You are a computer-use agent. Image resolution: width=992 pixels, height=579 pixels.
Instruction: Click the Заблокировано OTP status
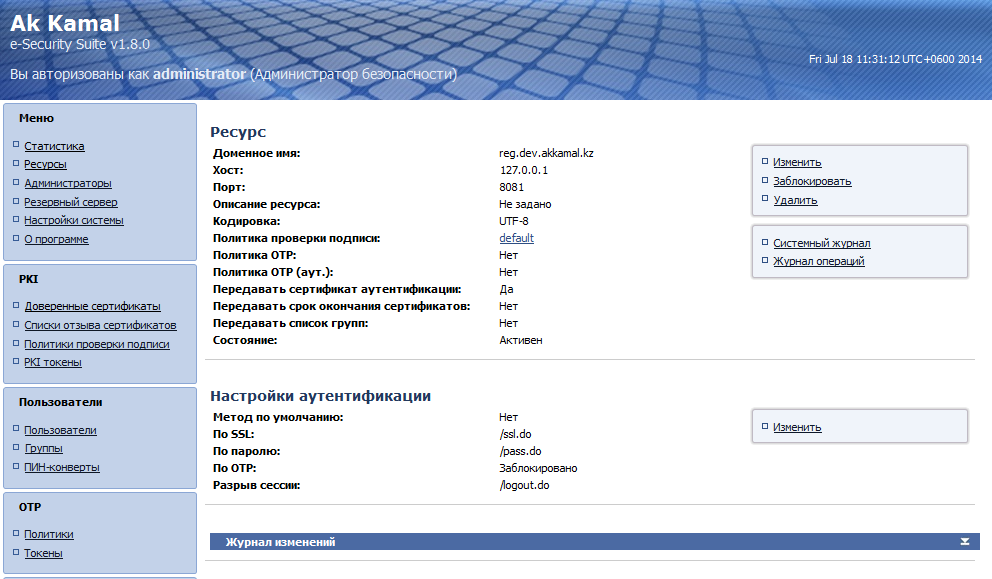coord(538,468)
